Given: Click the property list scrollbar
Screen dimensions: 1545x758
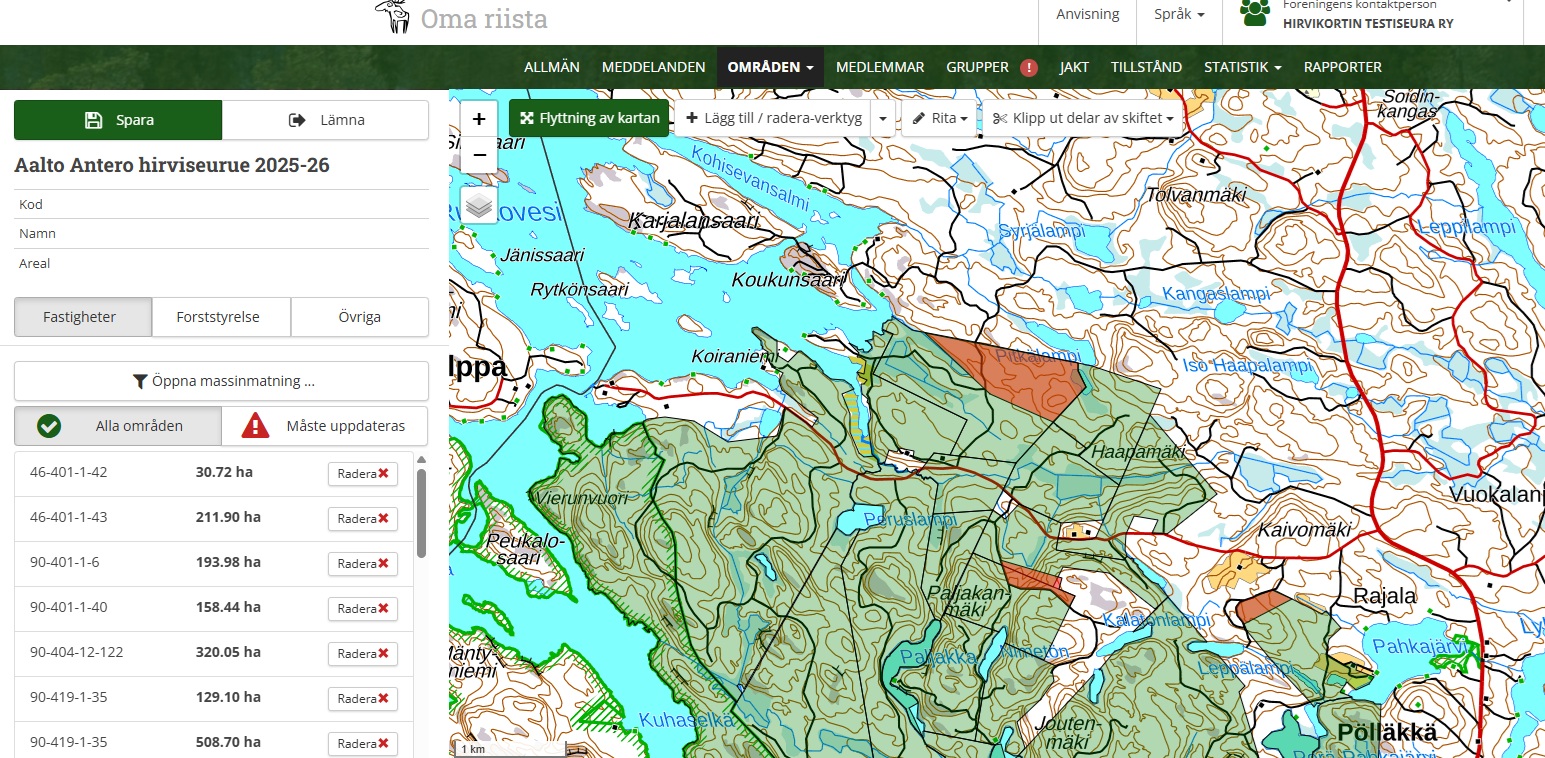Looking at the screenshot, I should pos(421,512).
